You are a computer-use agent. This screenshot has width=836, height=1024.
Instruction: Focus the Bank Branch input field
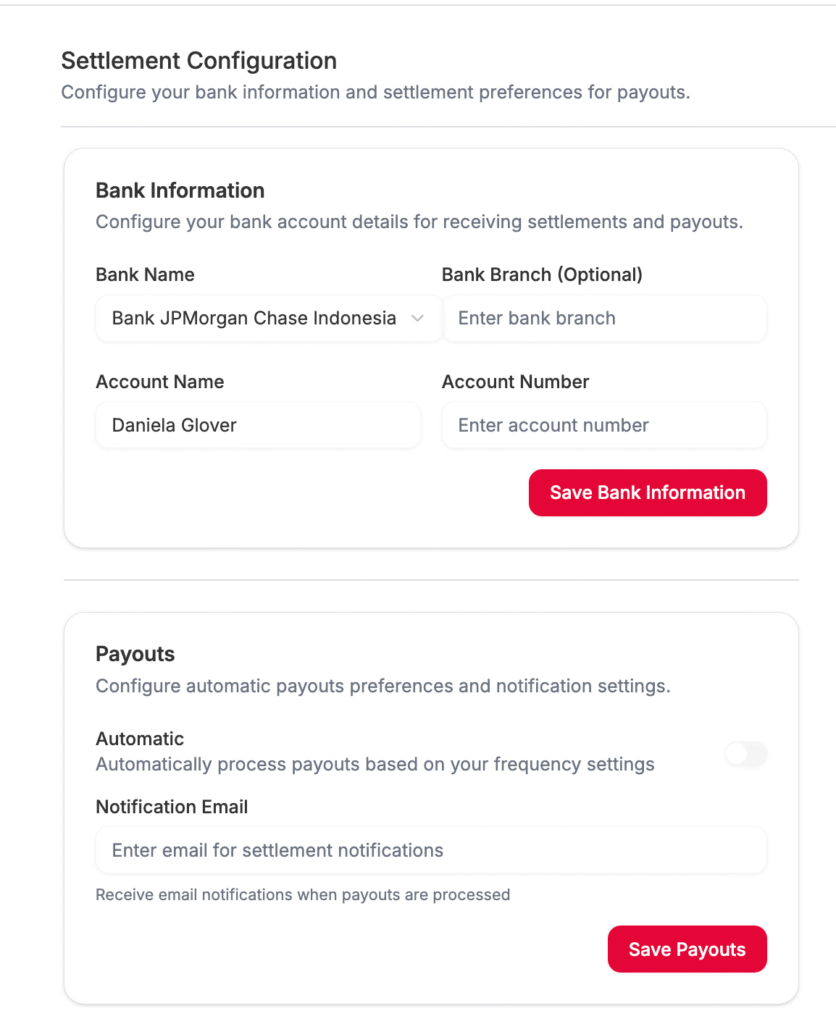click(604, 318)
